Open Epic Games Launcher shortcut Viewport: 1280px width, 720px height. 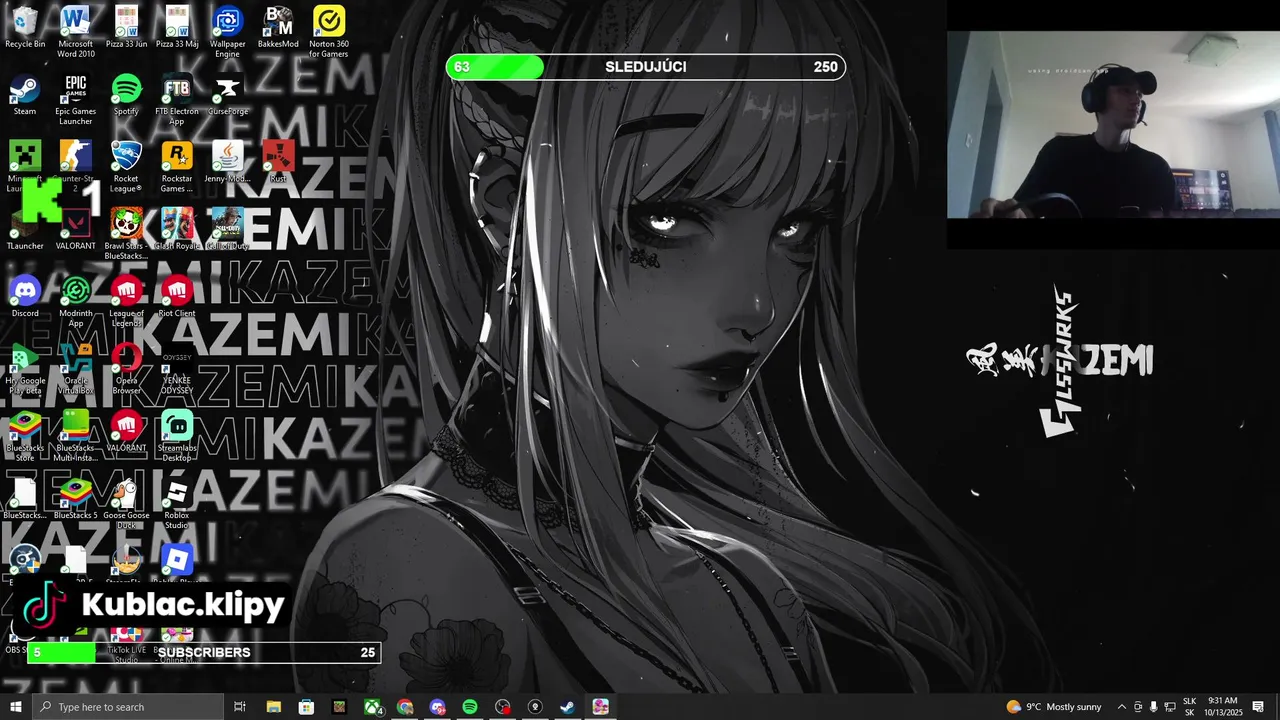tap(76, 99)
